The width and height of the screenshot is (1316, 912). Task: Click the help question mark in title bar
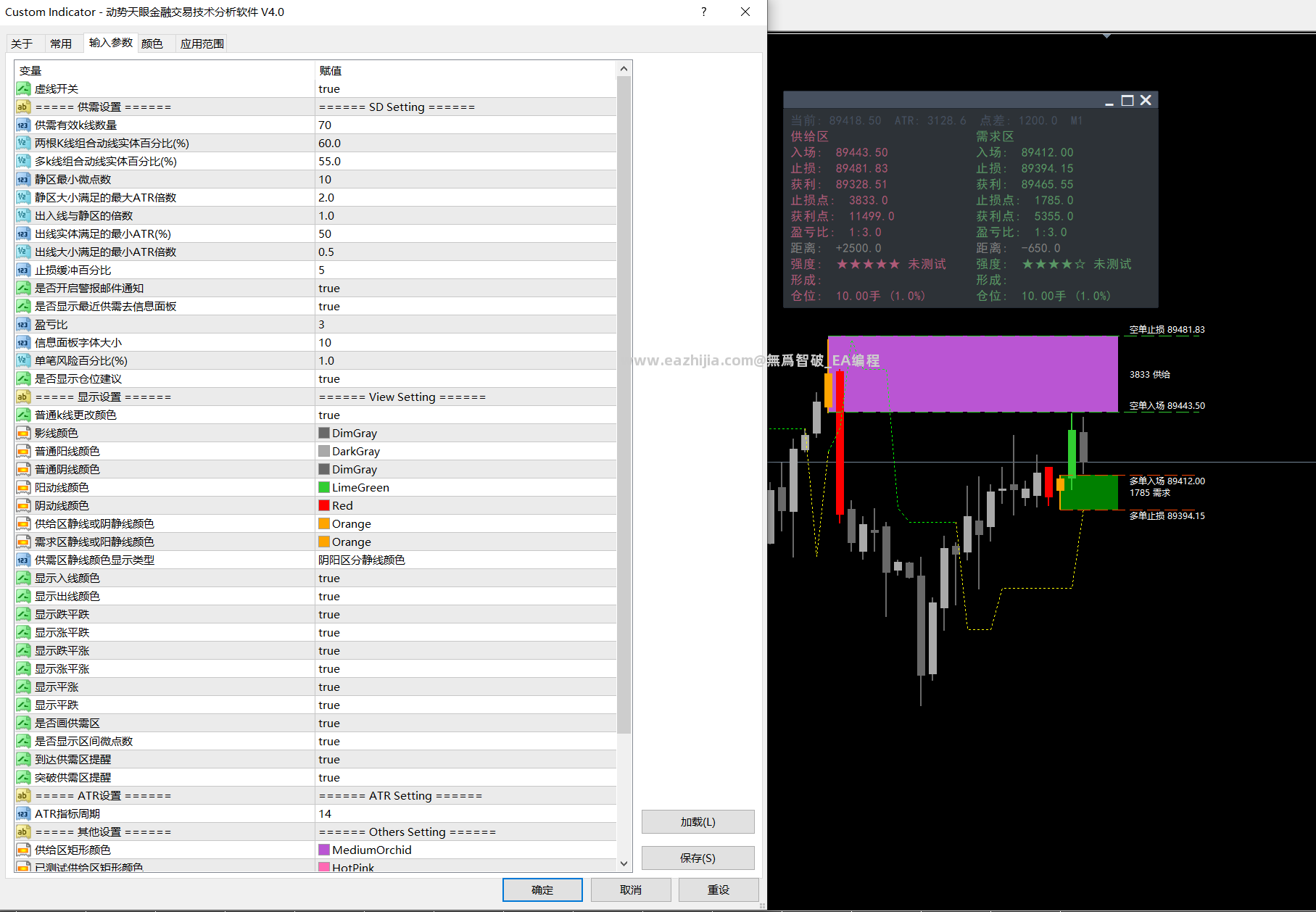click(x=703, y=12)
